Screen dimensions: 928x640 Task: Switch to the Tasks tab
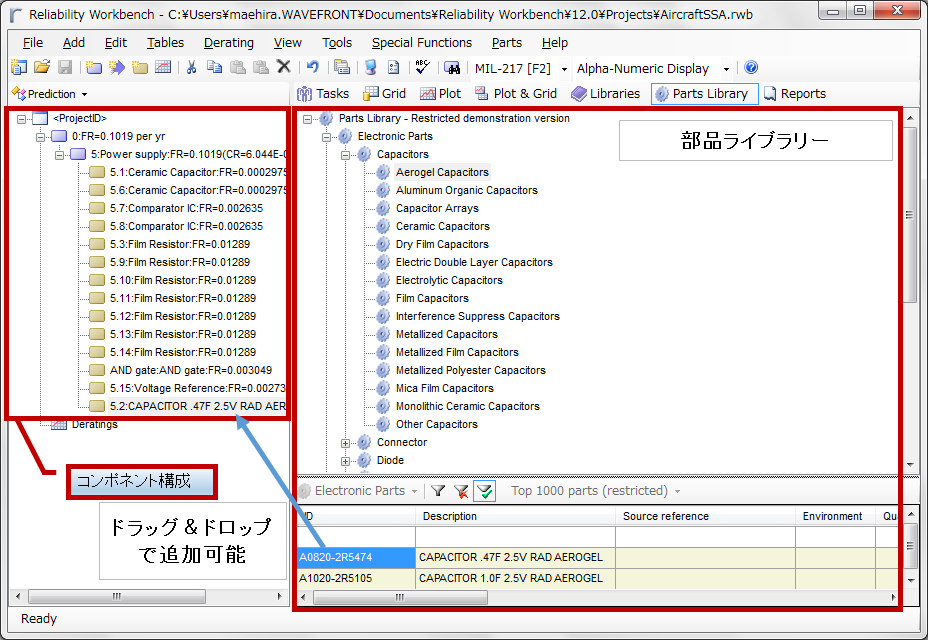[x=323, y=94]
